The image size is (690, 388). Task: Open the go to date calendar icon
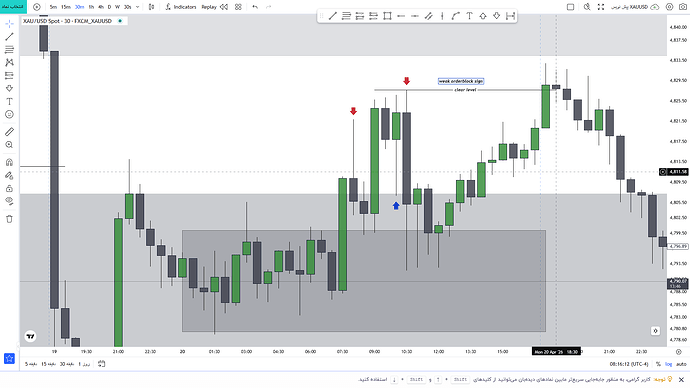[x=102, y=364]
